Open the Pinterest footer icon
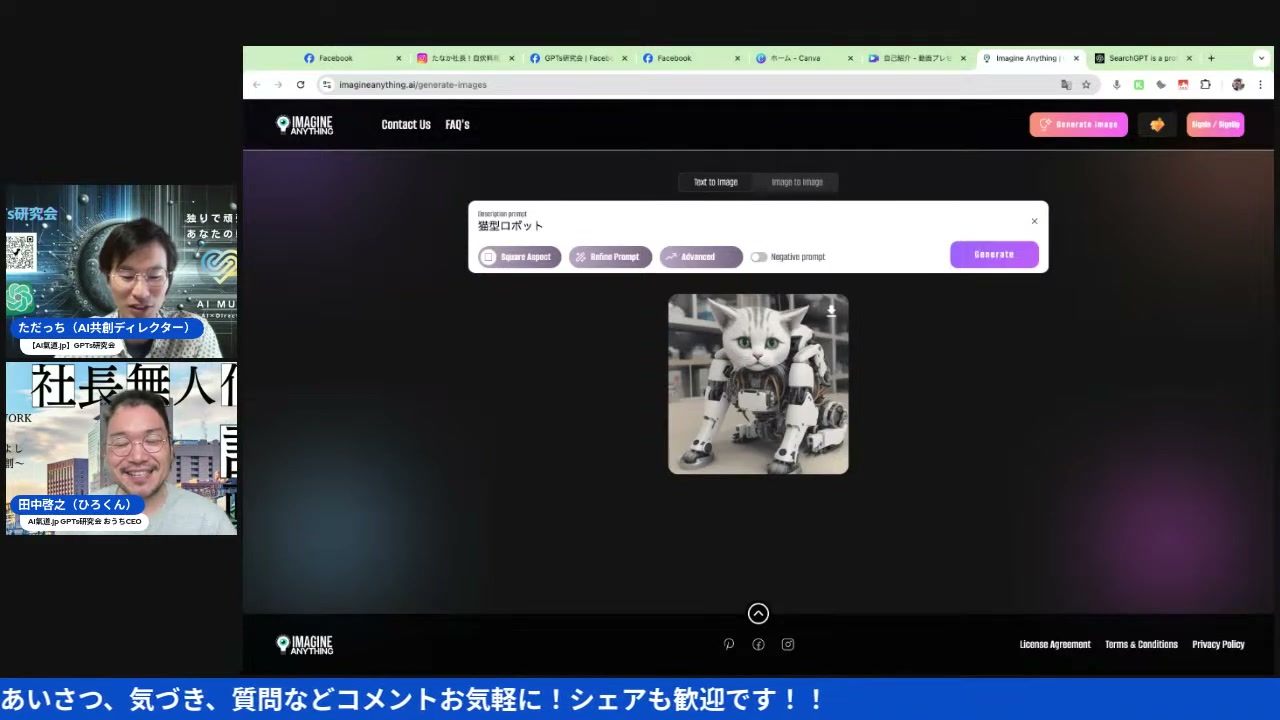This screenshot has height=720, width=1280. click(729, 645)
